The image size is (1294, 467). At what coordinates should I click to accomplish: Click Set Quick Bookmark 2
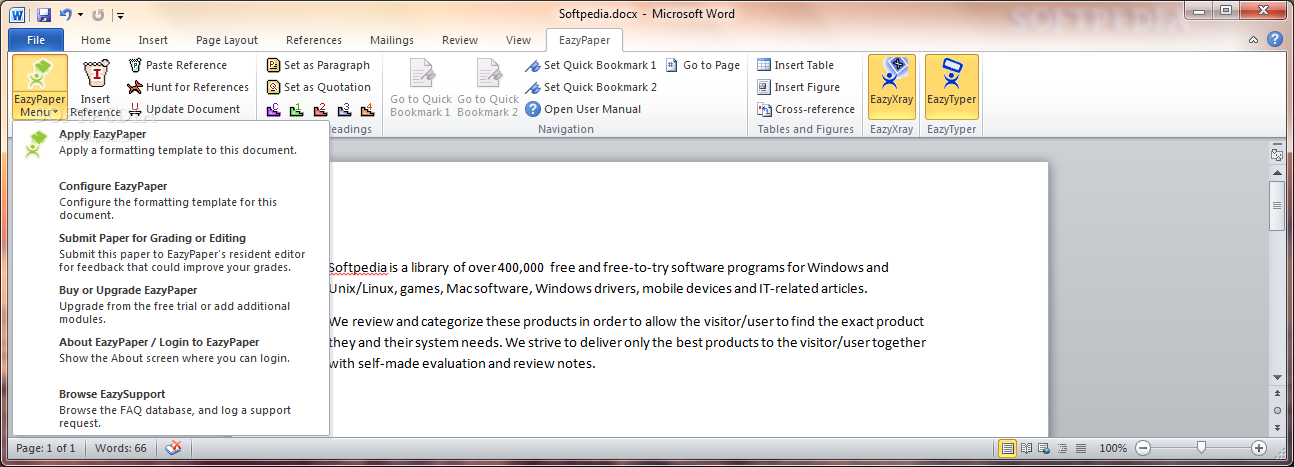pos(591,87)
